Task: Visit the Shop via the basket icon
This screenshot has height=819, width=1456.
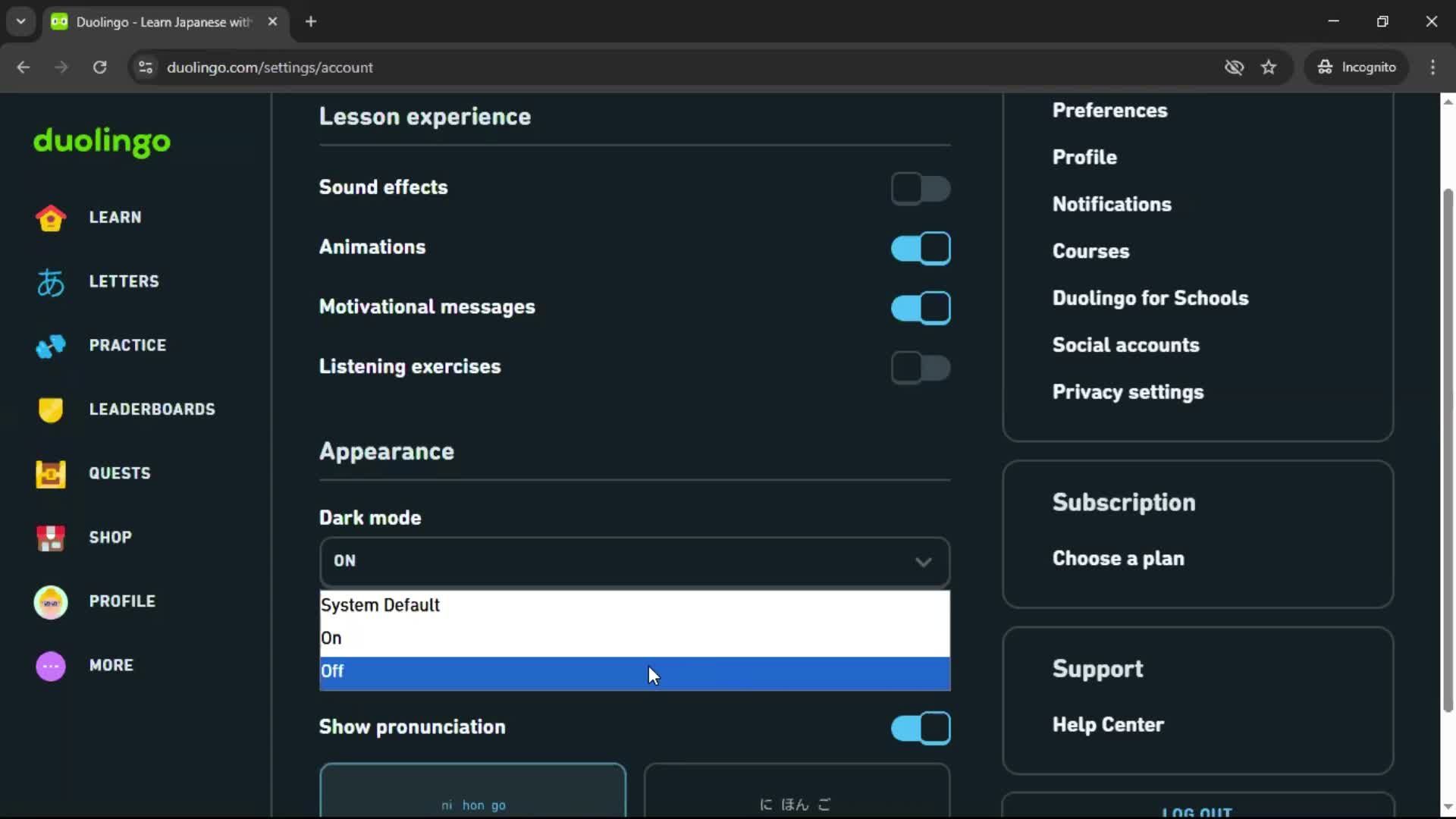Action: [x=50, y=538]
